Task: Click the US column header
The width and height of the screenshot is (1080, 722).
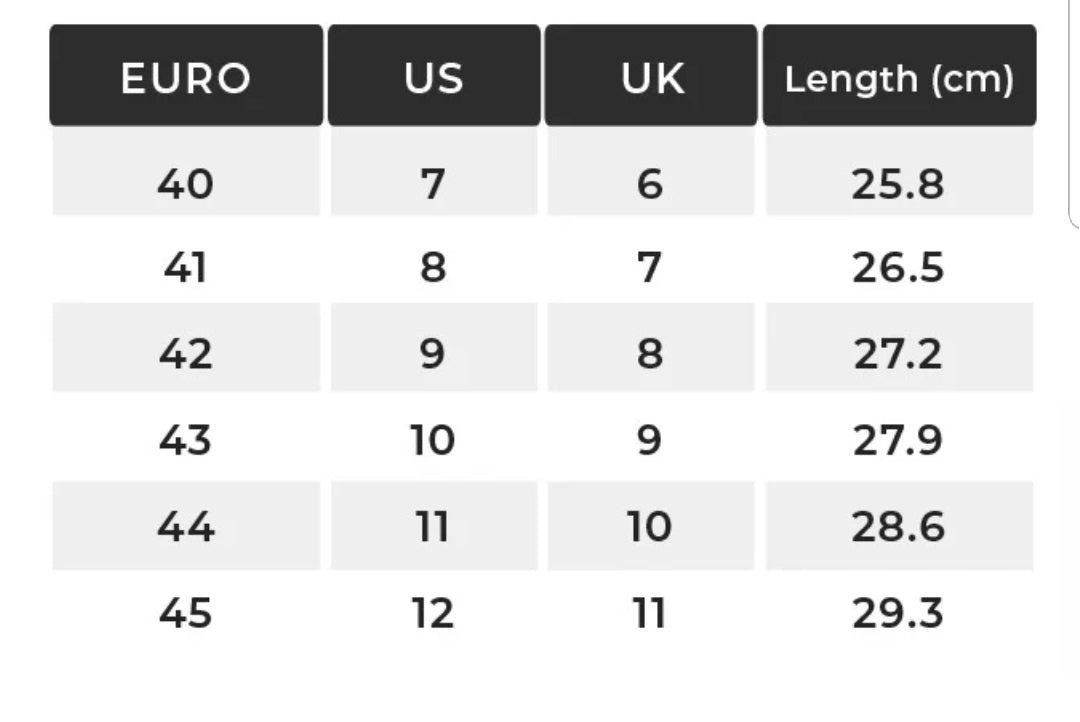Action: (434, 78)
